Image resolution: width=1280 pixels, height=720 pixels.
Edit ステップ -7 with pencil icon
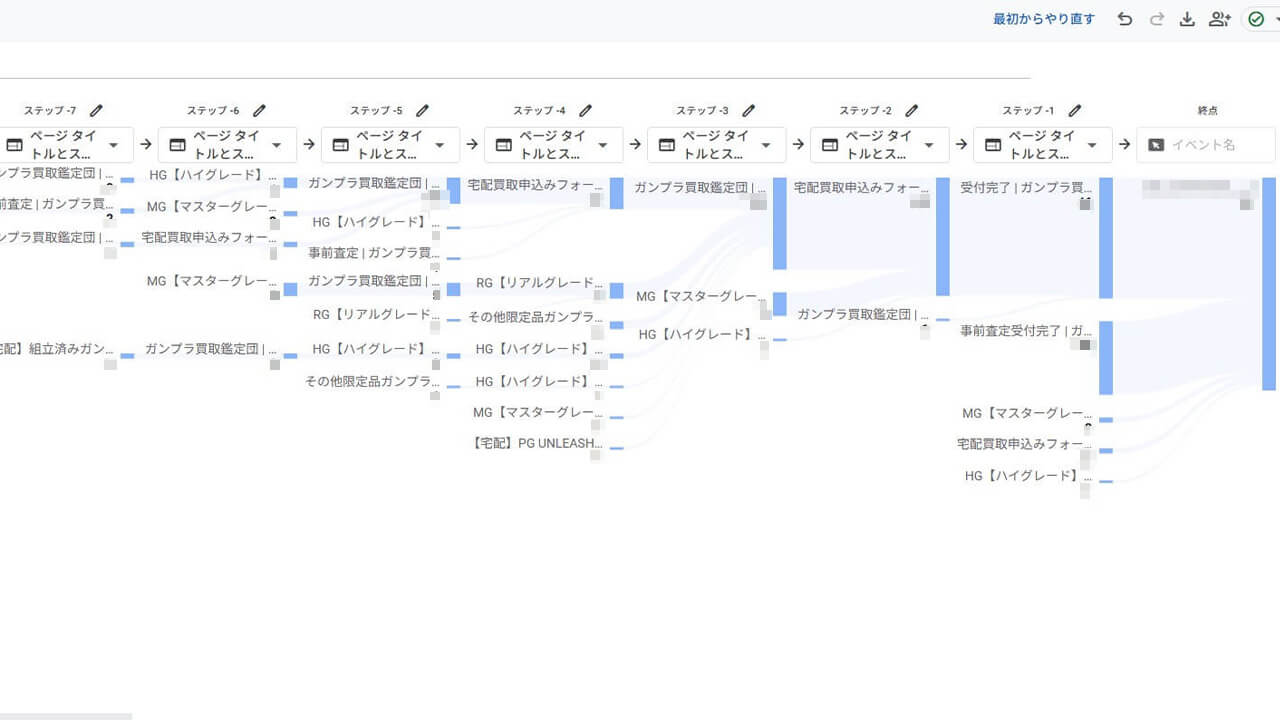point(96,111)
